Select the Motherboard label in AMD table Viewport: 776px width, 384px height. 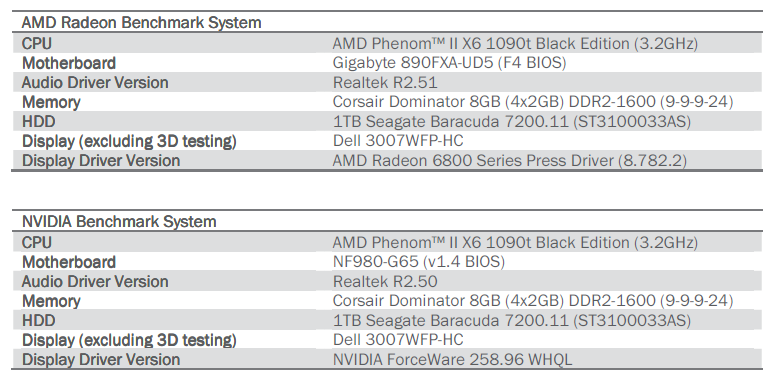69,63
